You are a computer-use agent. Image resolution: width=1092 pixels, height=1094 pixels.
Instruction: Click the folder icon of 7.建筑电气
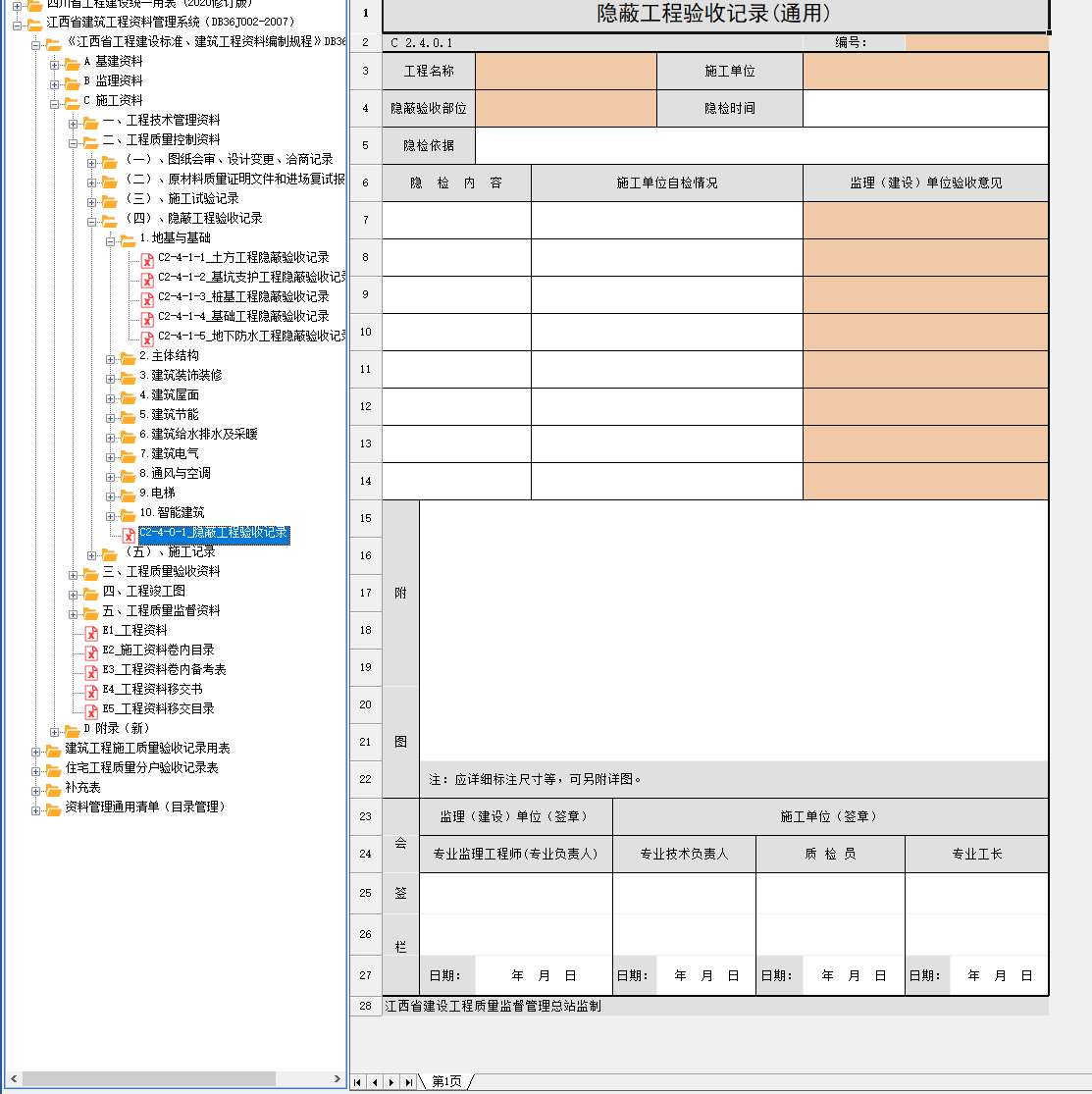pyautogui.click(x=128, y=456)
